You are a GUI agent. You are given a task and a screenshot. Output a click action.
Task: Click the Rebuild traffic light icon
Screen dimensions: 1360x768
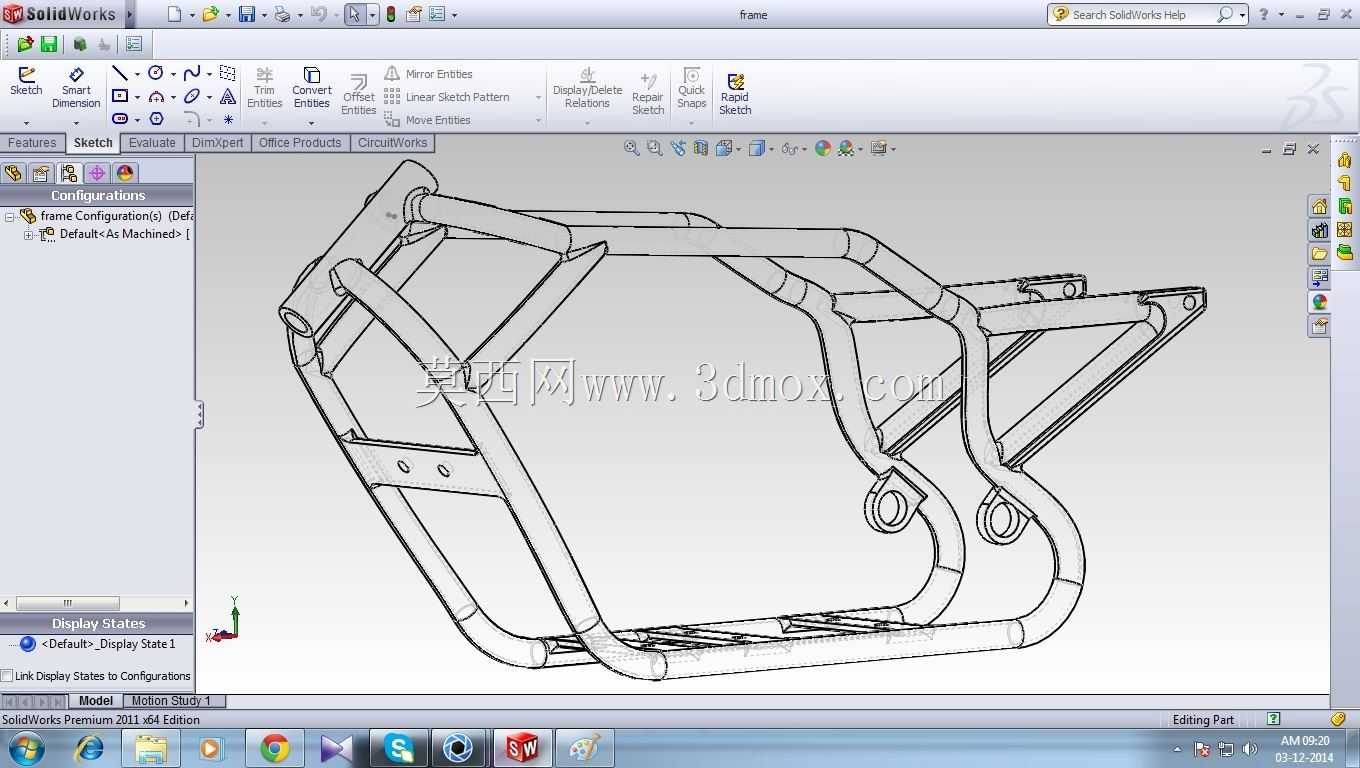(x=390, y=14)
